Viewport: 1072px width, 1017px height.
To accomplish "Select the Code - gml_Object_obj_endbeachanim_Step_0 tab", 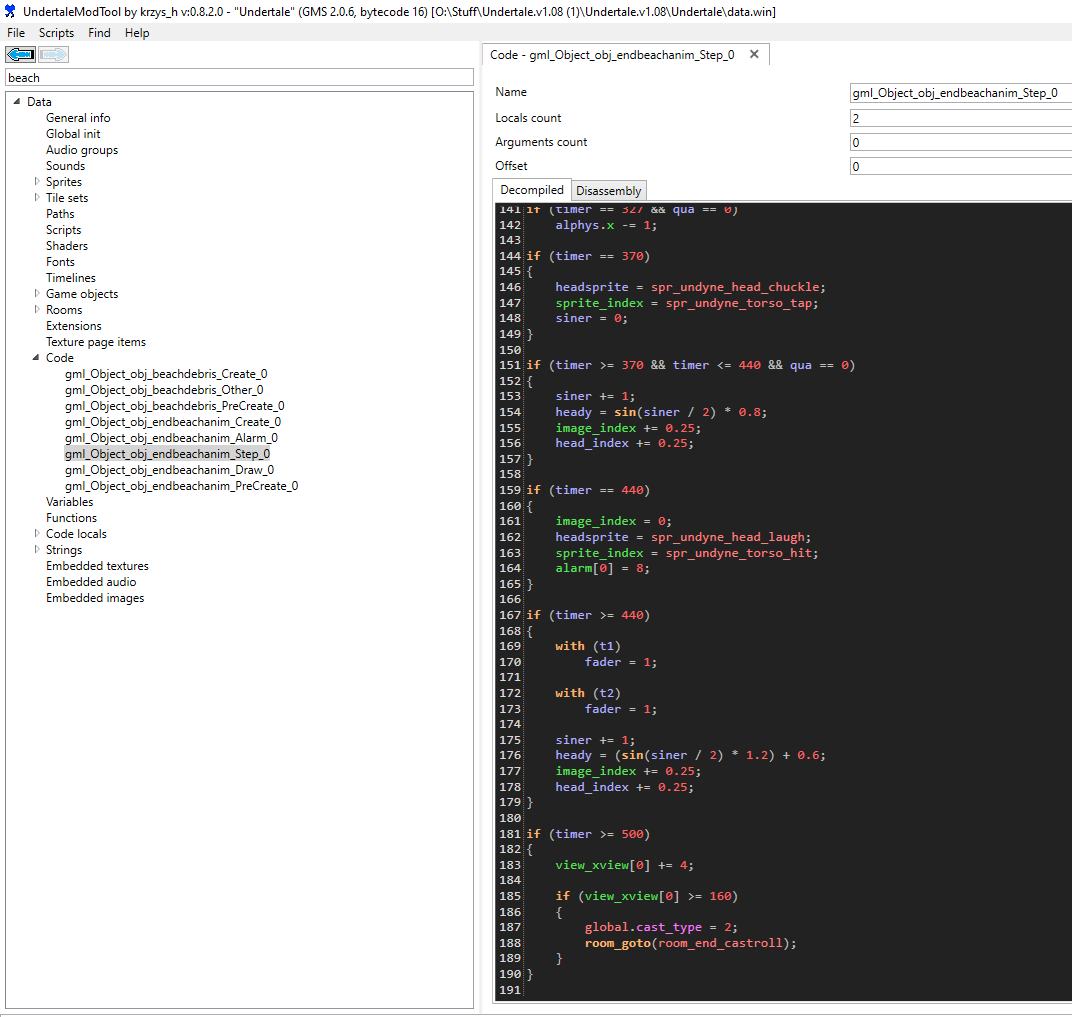I will tap(612, 55).
